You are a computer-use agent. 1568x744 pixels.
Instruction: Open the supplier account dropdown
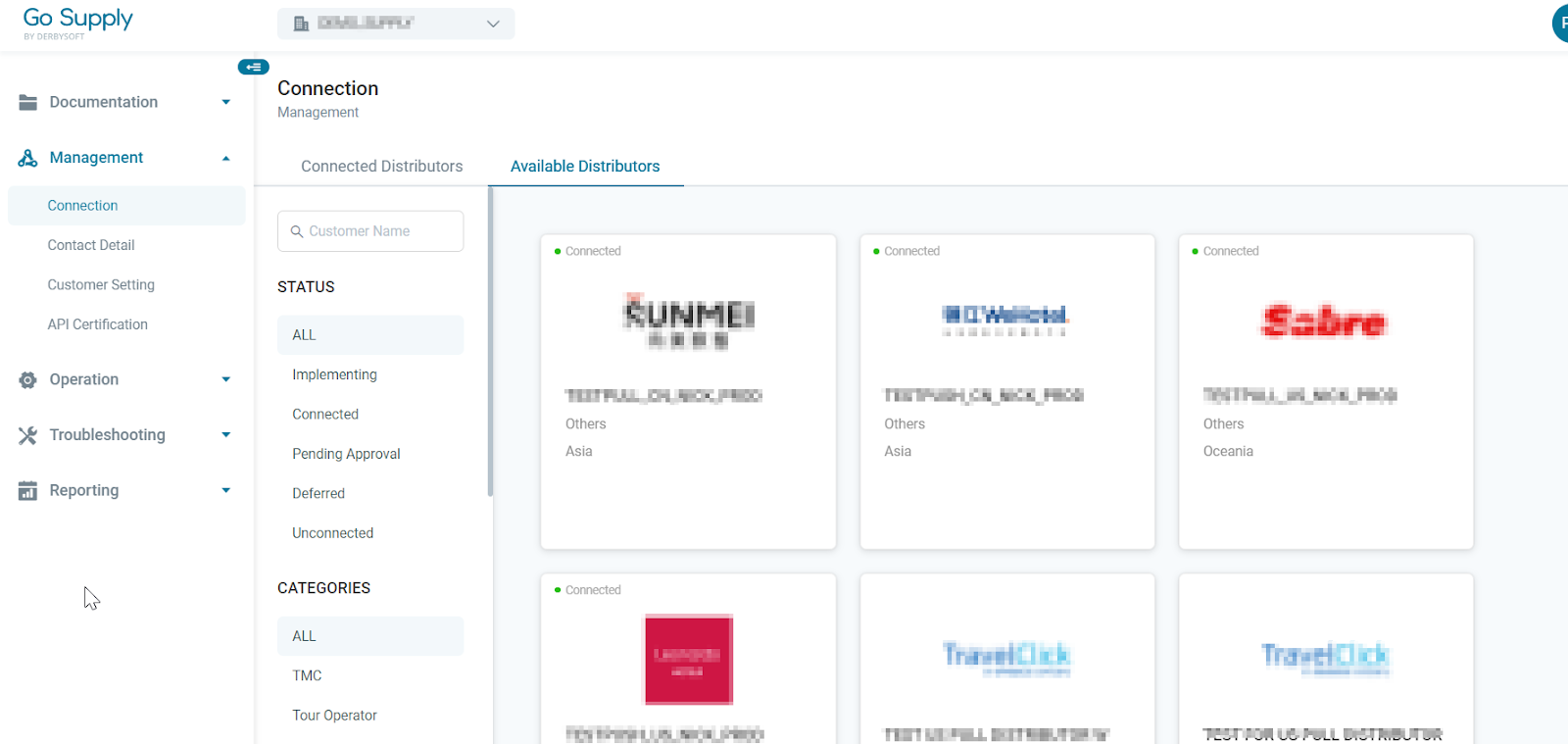396,24
